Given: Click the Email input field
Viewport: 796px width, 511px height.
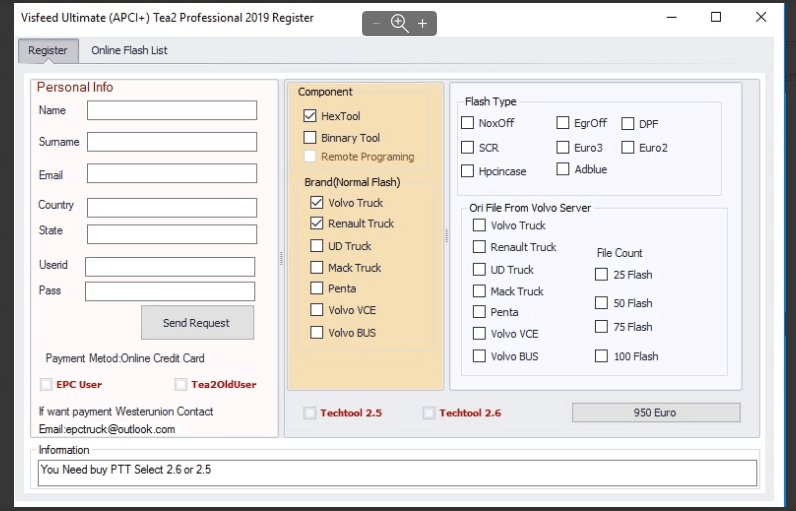Looking at the screenshot, I should point(172,174).
